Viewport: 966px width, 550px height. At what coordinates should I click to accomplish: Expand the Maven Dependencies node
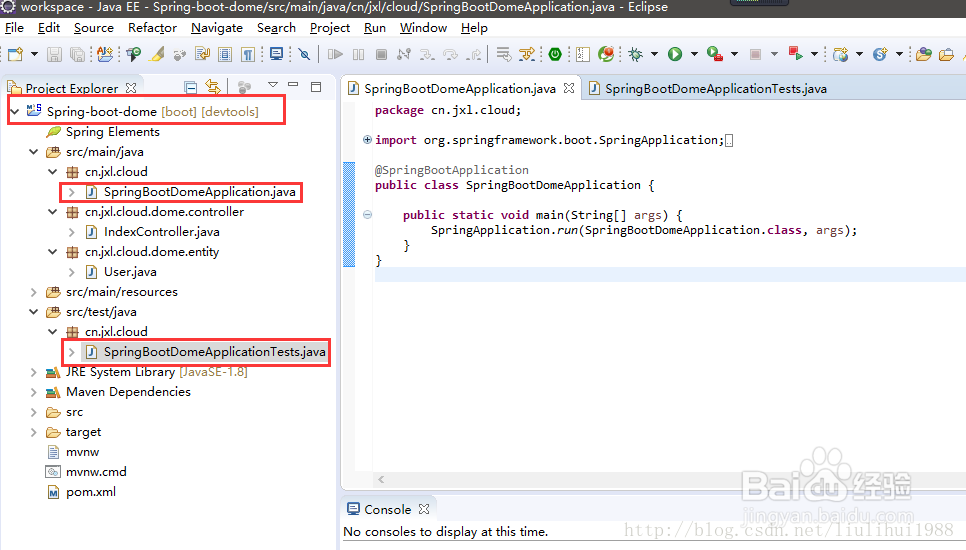pyautogui.click(x=34, y=392)
